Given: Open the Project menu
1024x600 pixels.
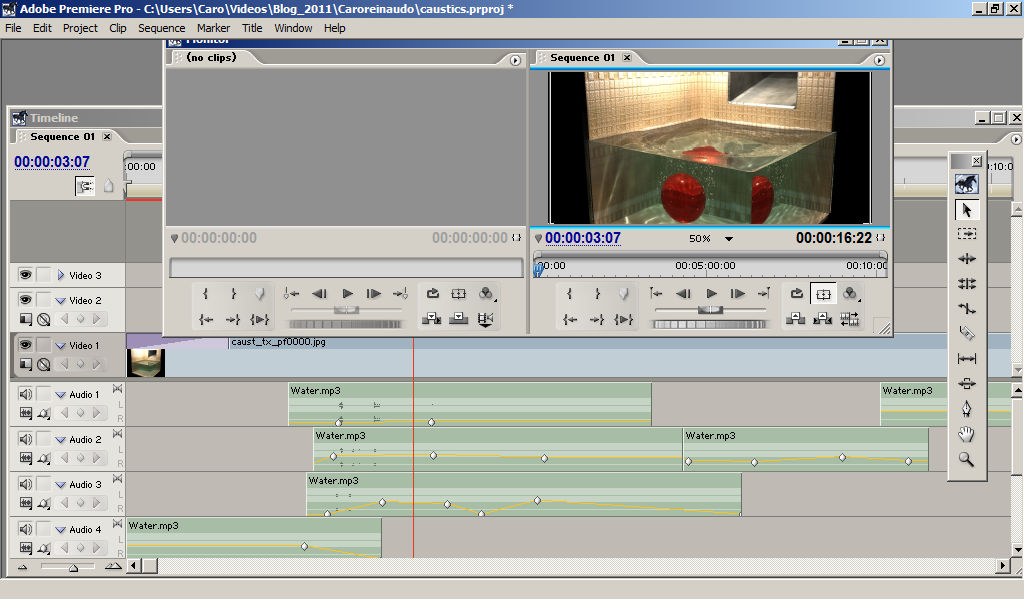Looking at the screenshot, I should tap(80, 28).
